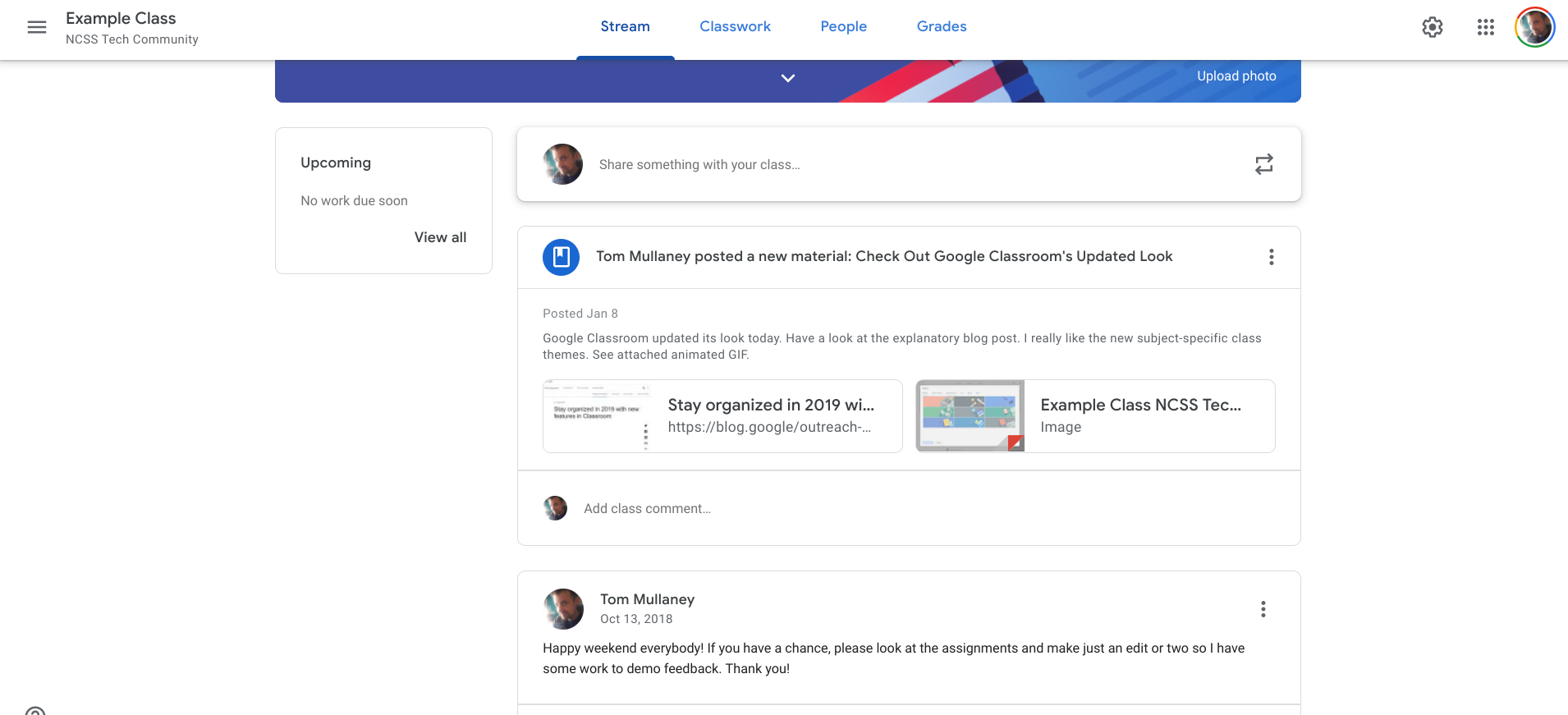
Task: Open the Stay organized in 2019 blog attachment
Action: [x=722, y=416]
